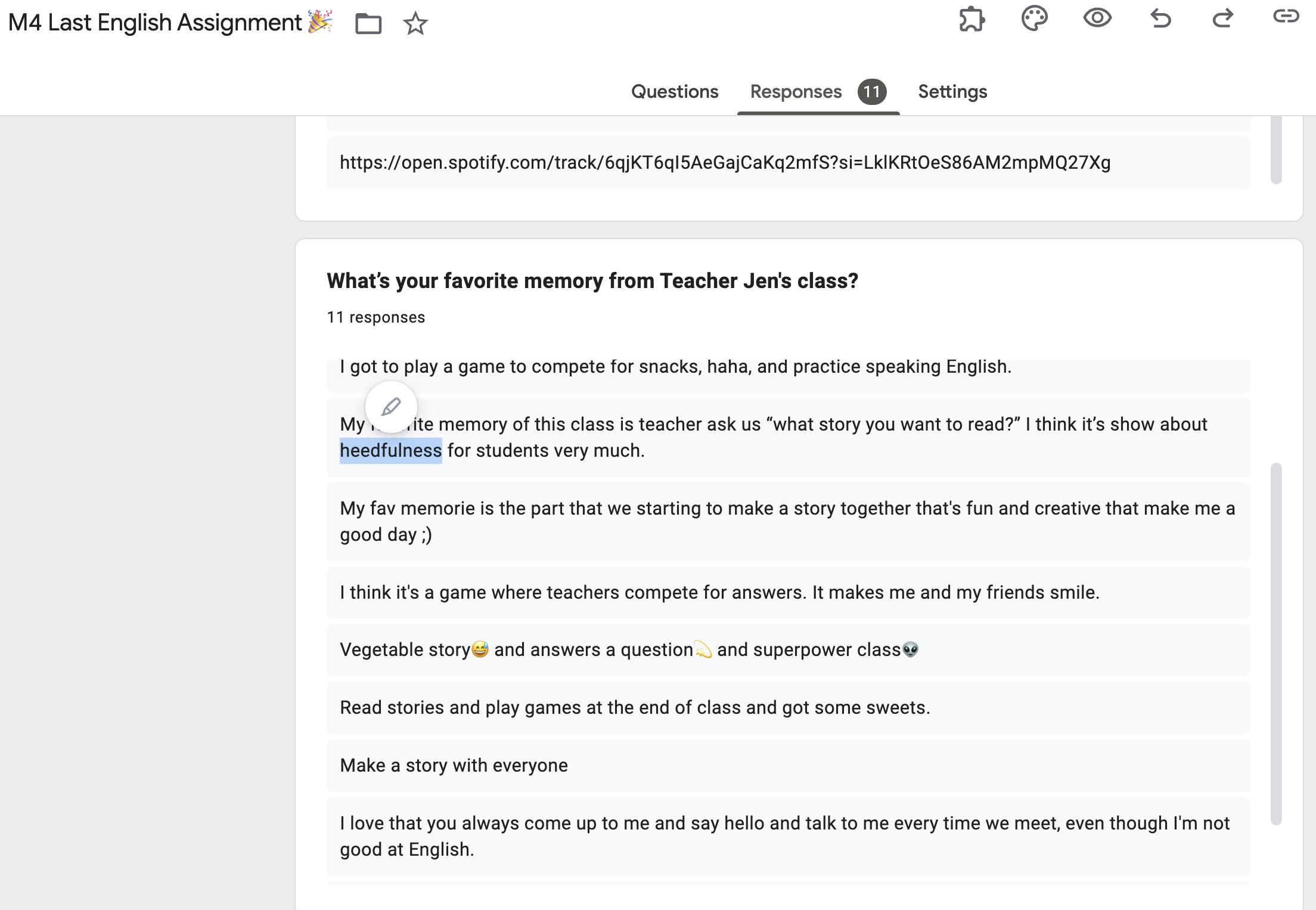The image size is (1316, 910).
Task: Click the floating pencil edit button
Action: coord(391,407)
